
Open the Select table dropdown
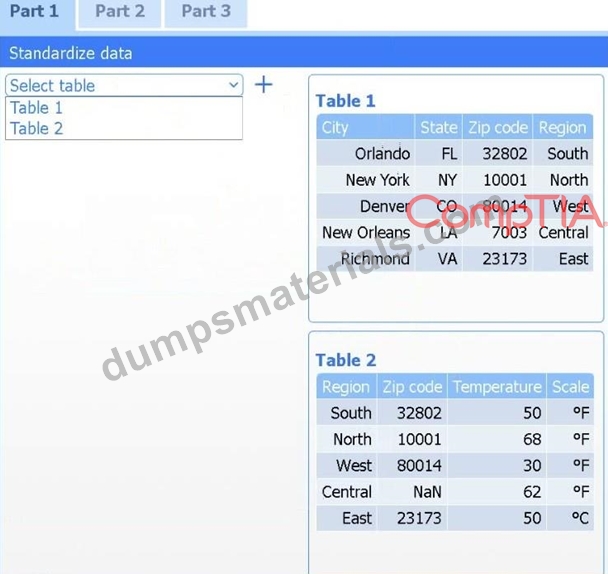click(x=124, y=85)
